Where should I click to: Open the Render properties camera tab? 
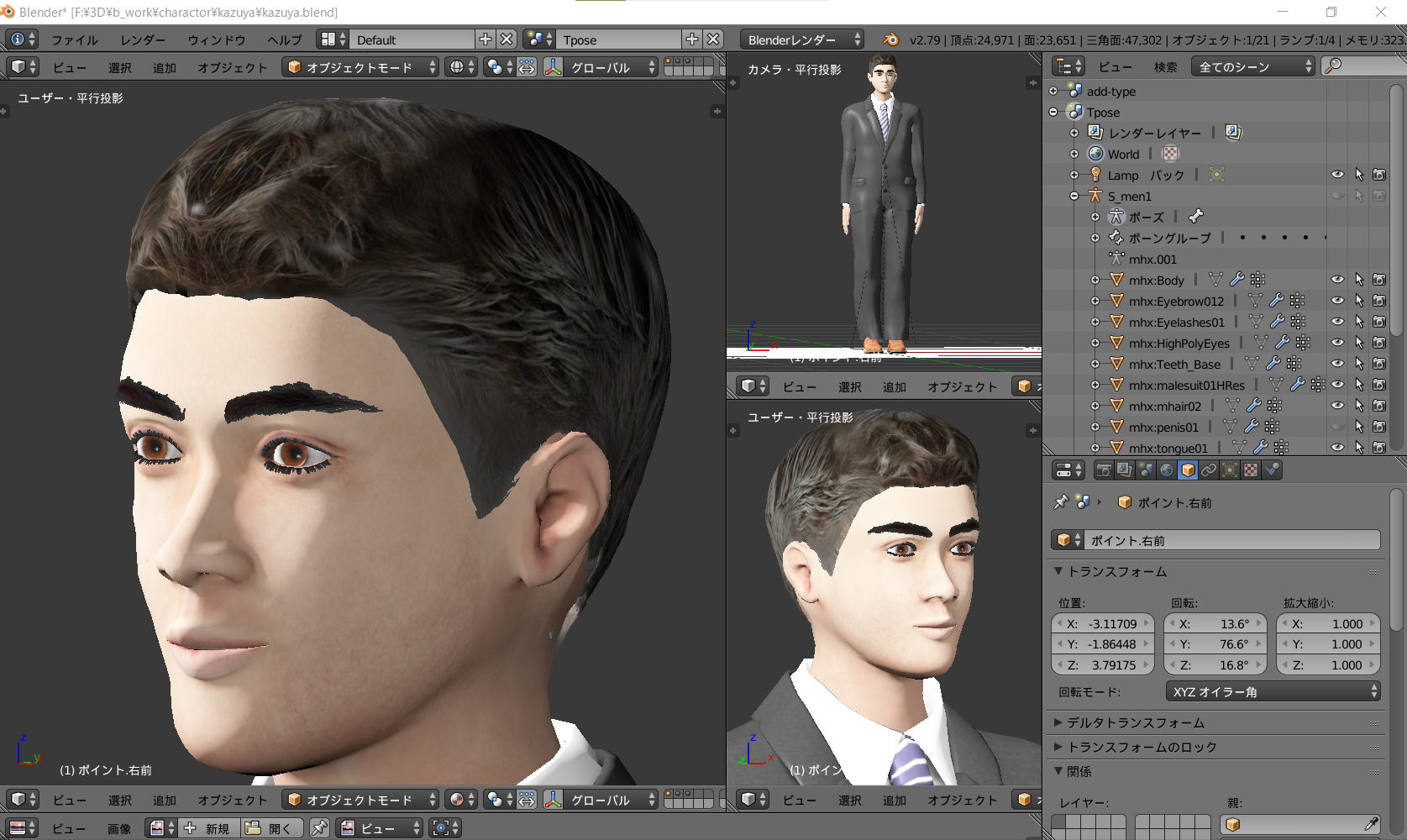tap(1104, 470)
